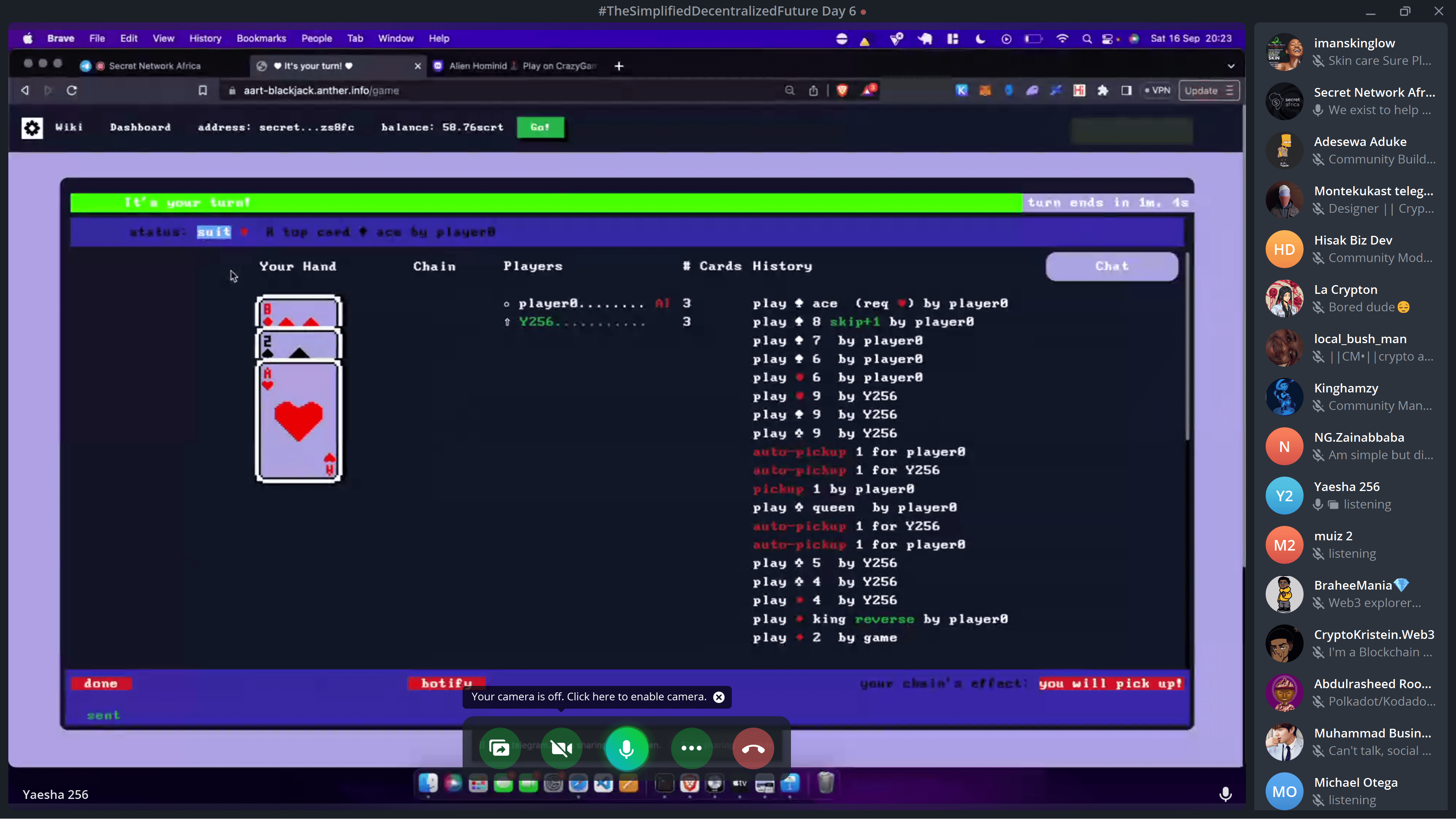
Task: Expand the browser tab search chevron
Action: (x=1231, y=66)
